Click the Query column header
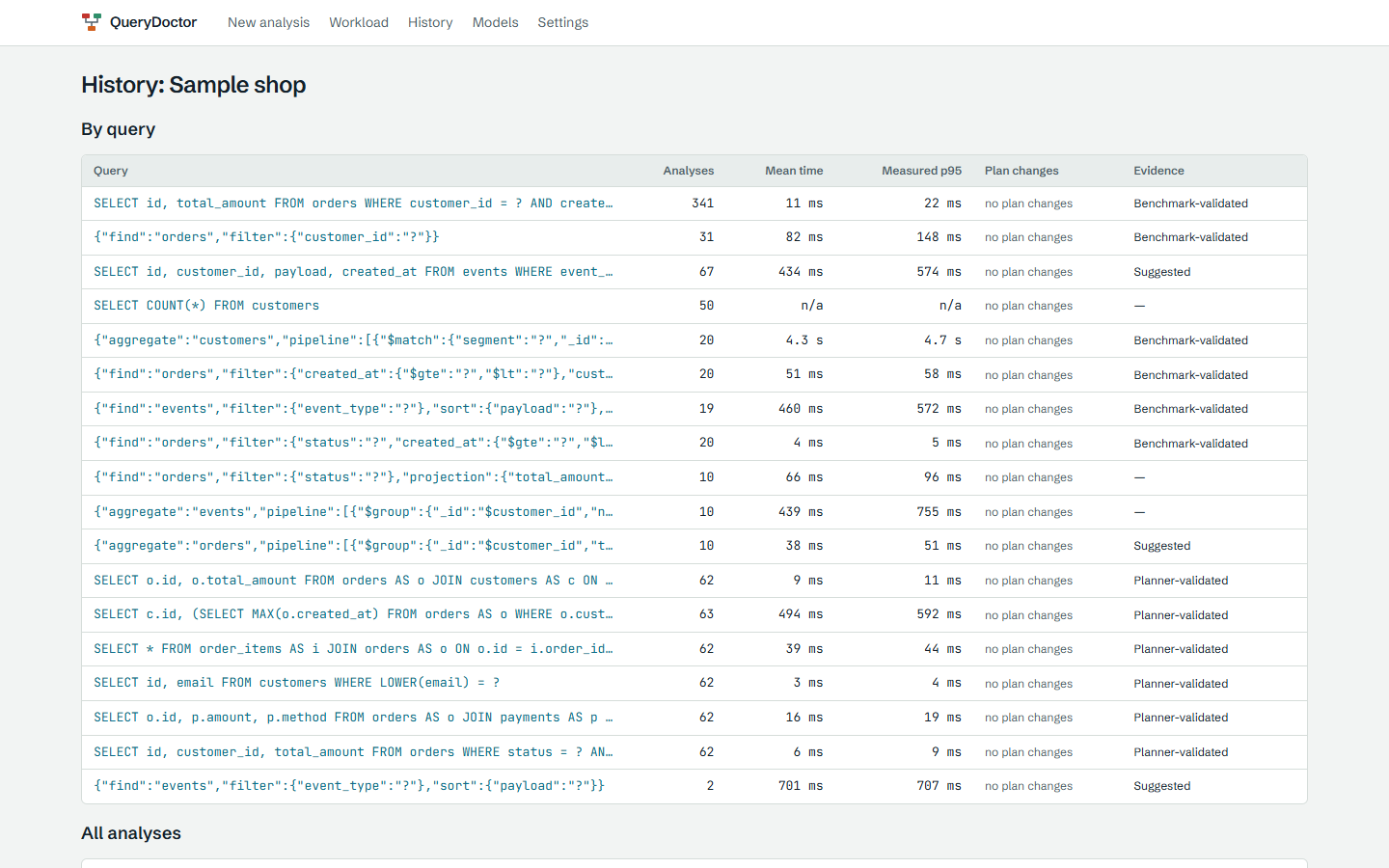 coord(111,171)
